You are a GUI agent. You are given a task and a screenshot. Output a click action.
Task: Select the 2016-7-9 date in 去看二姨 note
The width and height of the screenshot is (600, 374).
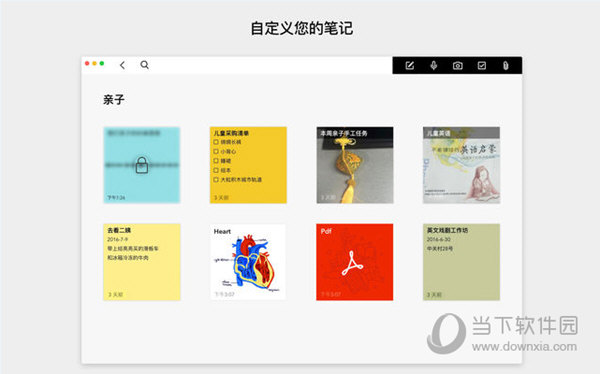117,239
